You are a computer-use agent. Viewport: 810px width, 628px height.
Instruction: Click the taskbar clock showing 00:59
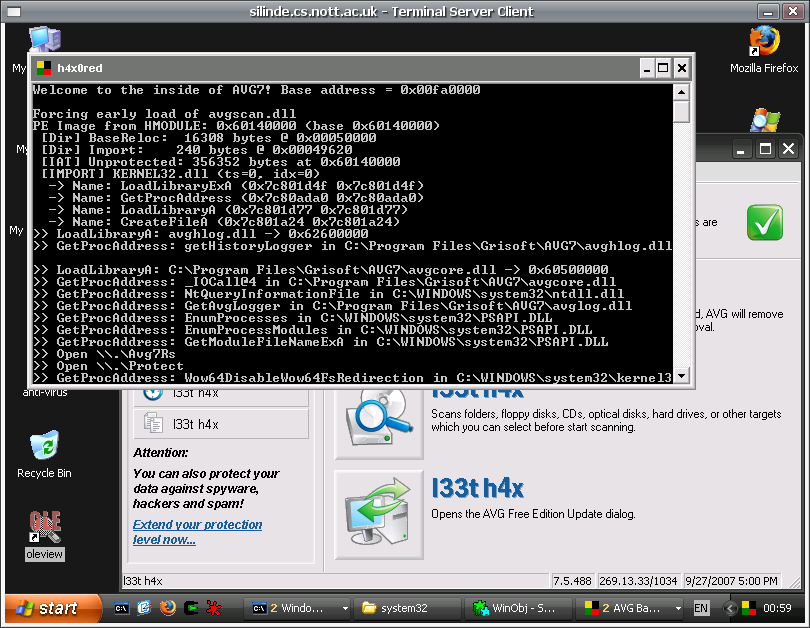point(777,608)
